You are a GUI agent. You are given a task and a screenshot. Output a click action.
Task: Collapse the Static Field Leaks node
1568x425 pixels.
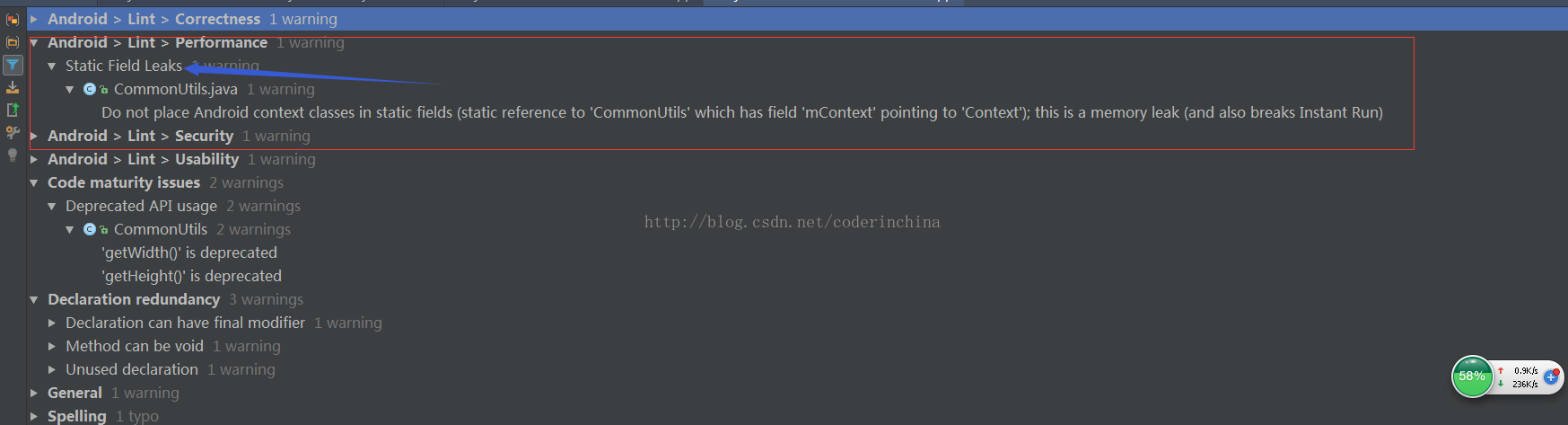[52, 66]
